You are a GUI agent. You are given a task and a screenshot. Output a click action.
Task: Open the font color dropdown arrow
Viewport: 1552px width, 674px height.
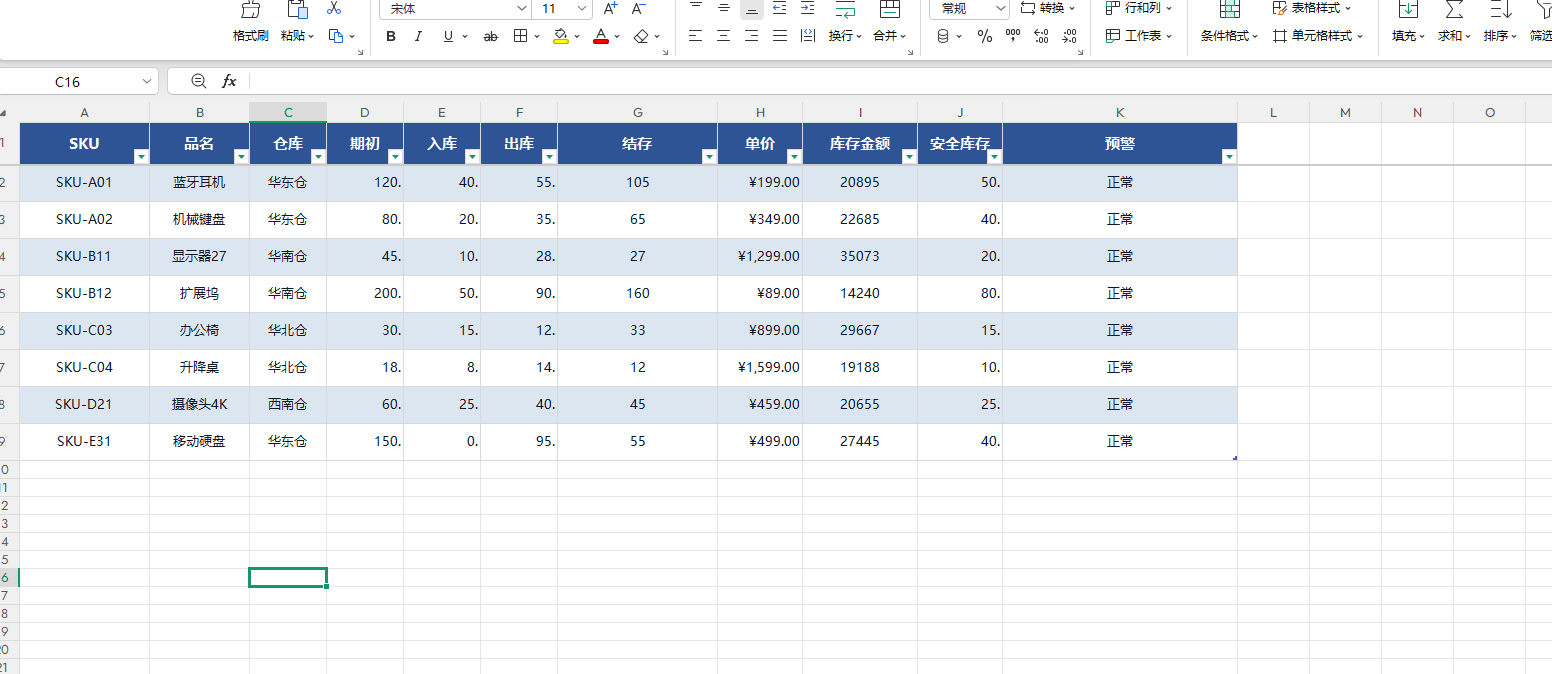618,37
